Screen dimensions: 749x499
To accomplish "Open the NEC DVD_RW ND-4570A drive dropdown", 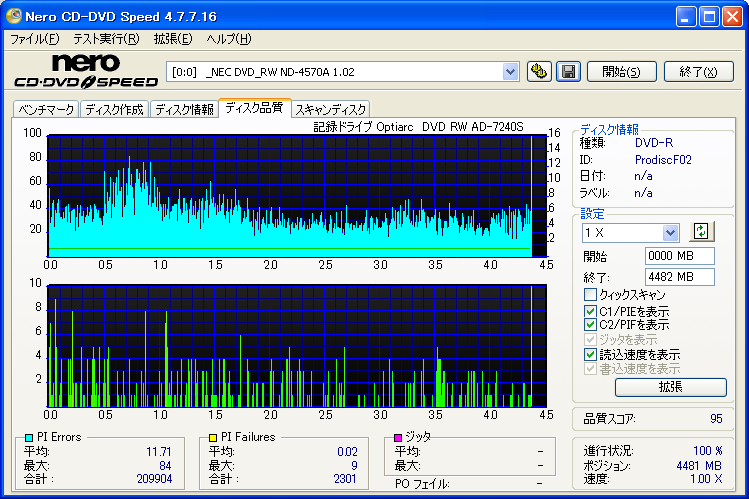I will [510, 72].
